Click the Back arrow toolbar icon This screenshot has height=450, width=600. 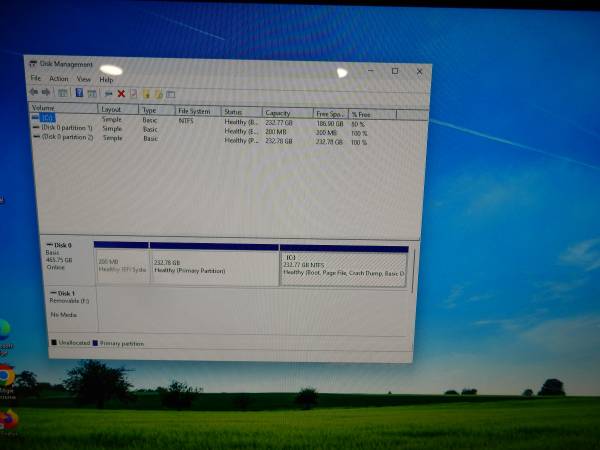tap(33, 93)
